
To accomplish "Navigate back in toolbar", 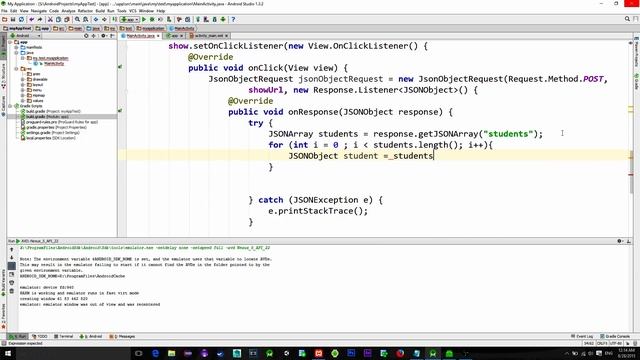I will point(96,19).
